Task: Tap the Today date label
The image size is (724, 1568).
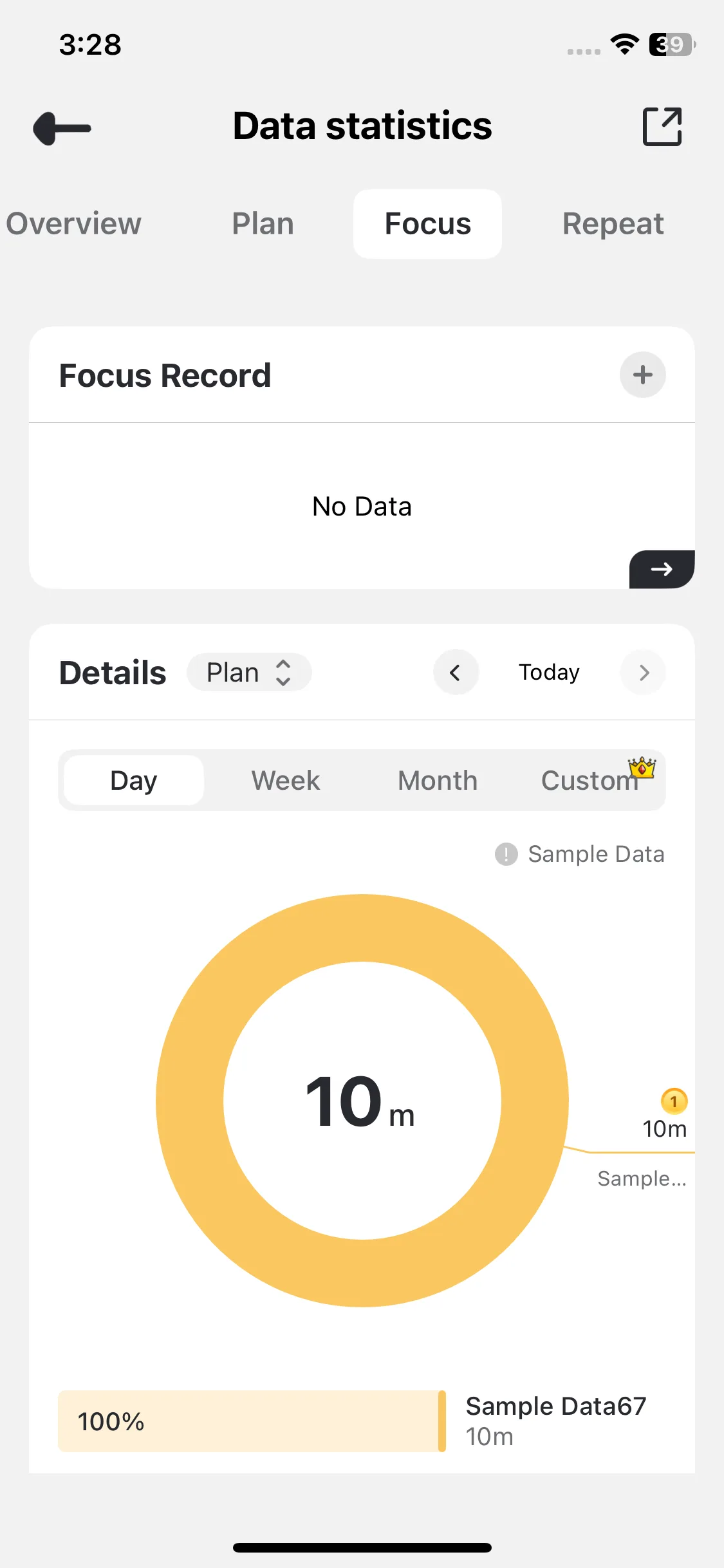Action: 549,673
